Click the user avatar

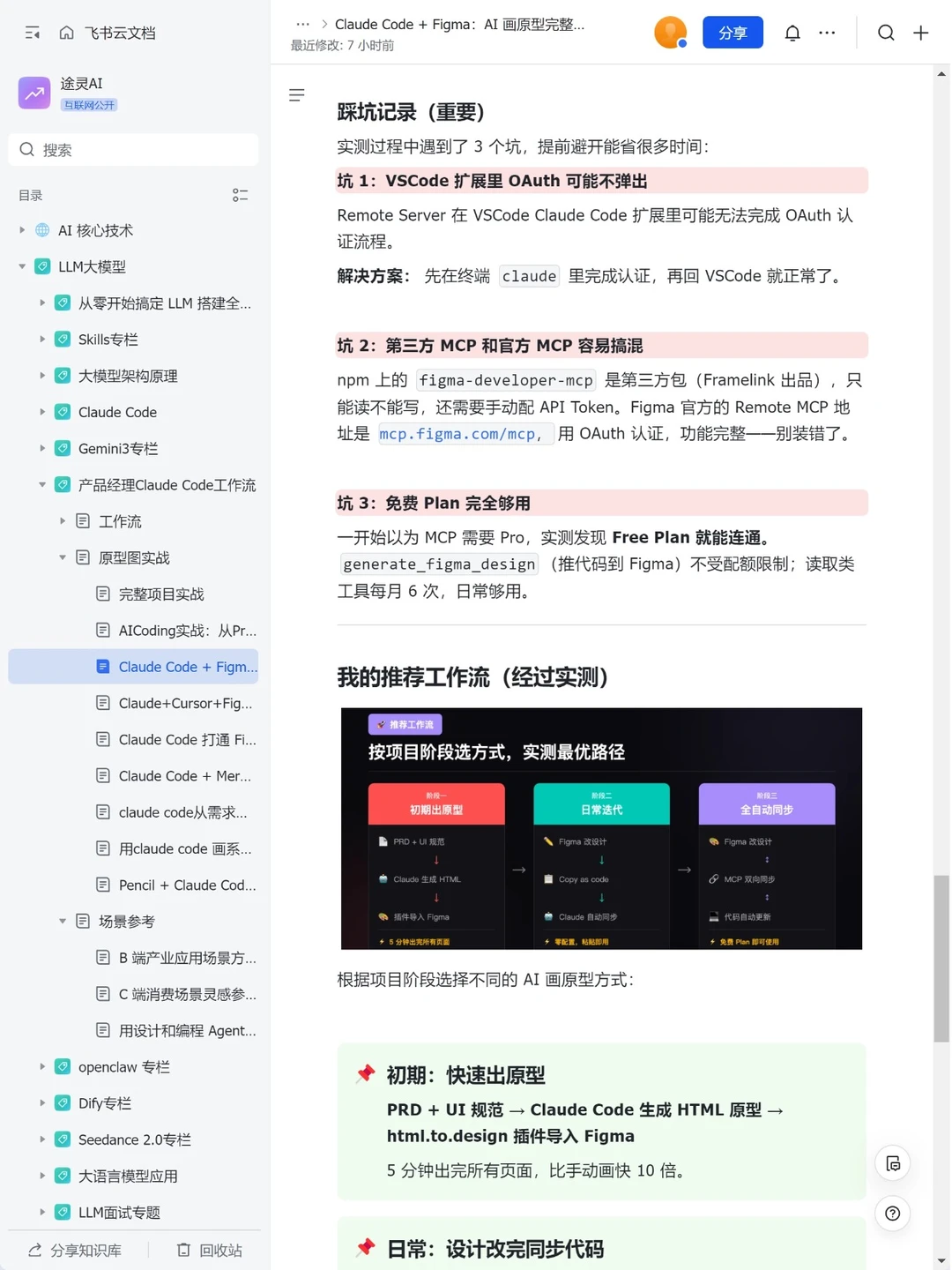coord(671,33)
